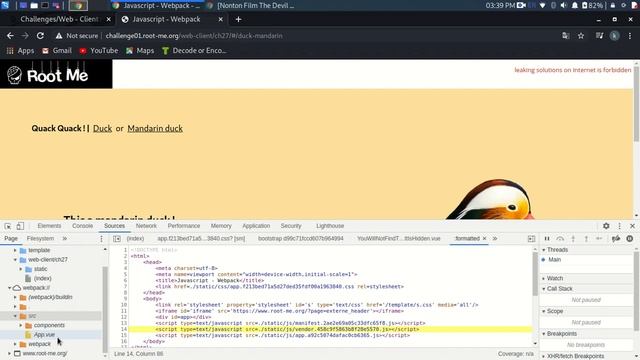Open Chrome three-dot menu
The image size is (640, 360).
[630, 36]
